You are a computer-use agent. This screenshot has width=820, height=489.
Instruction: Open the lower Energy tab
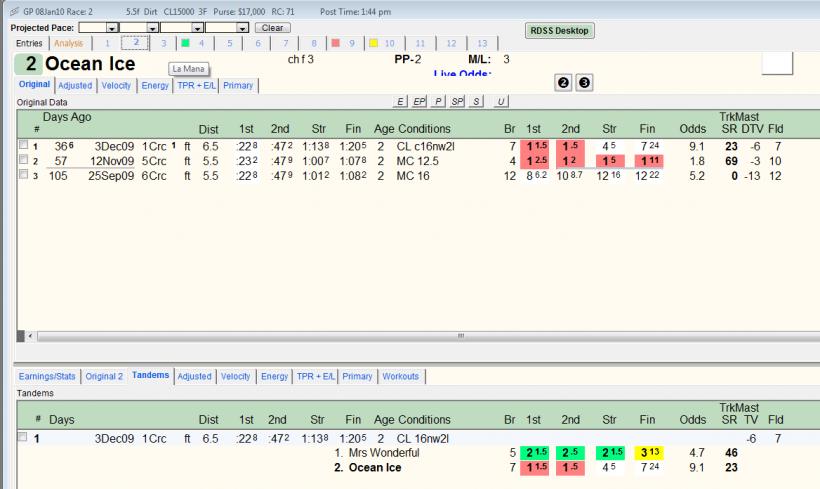[275, 376]
